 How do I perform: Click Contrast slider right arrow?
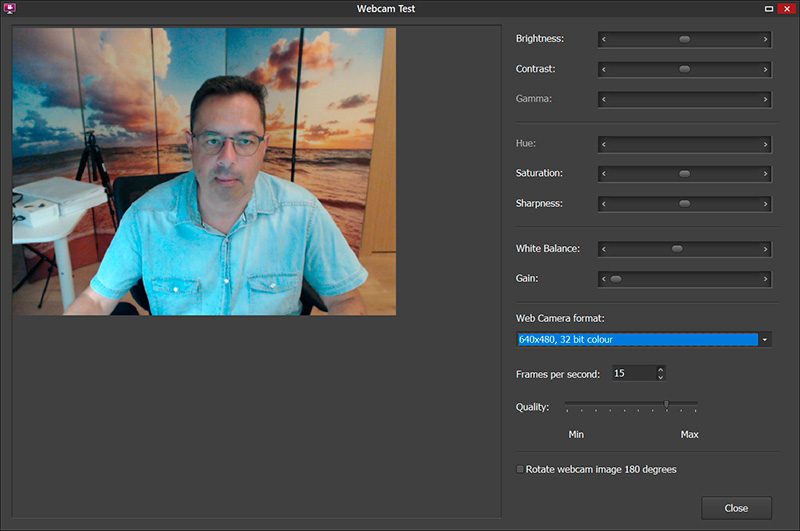coord(765,69)
